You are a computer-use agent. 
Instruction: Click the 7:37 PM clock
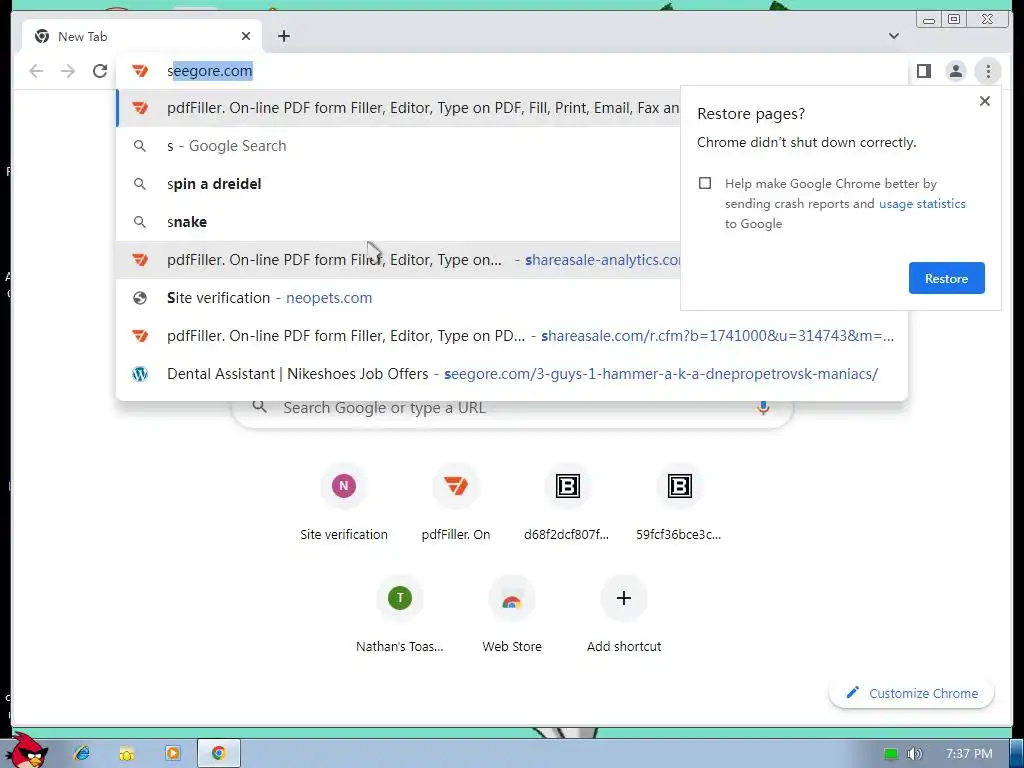969,754
